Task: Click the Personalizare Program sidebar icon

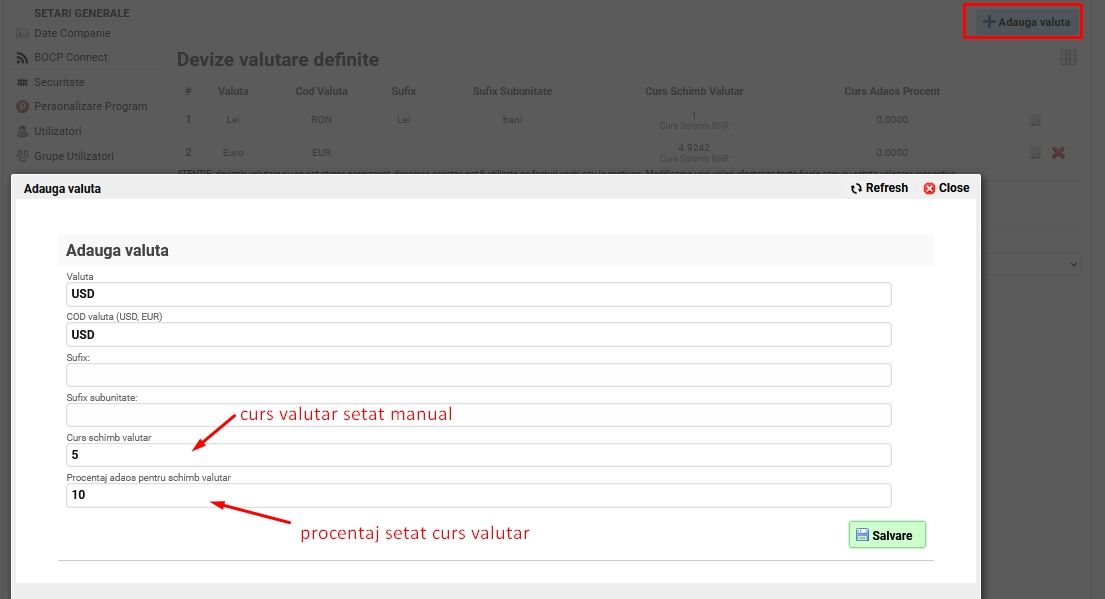Action: coord(23,107)
